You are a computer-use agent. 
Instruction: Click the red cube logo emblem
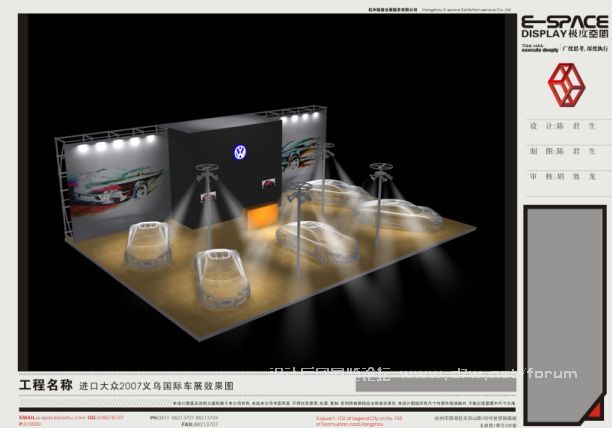pyautogui.click(x=566, y=85)
